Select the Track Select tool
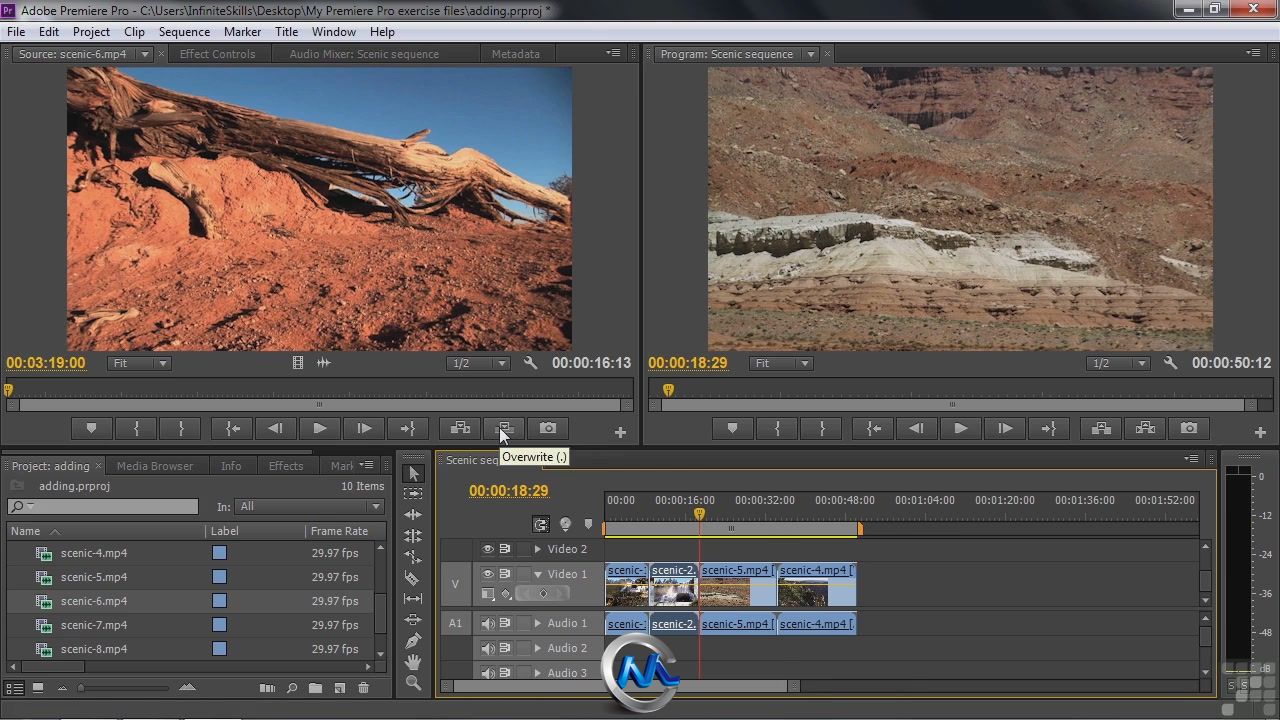Viewport: 1280px width, 720px height. (413, 494)
